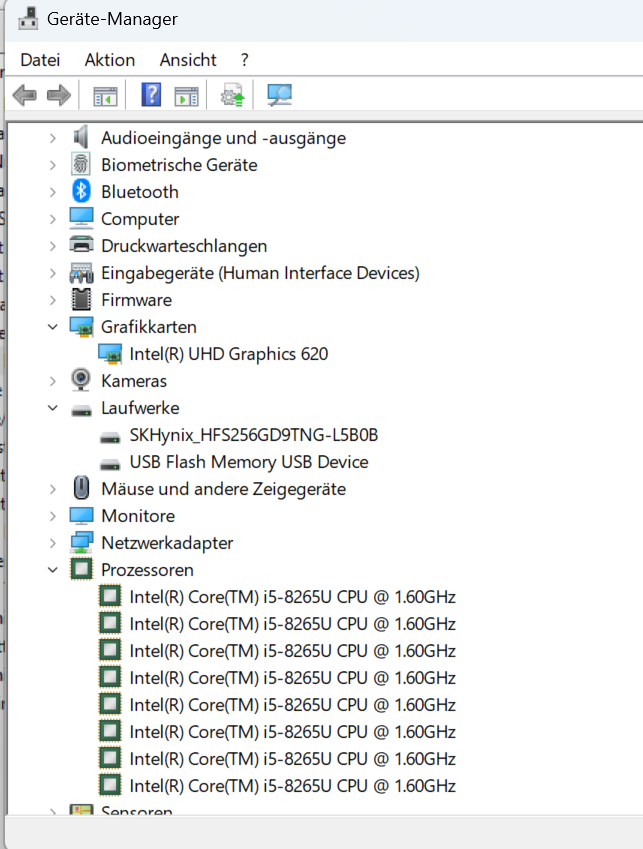The height and width of the screenshot is (849, 643).
Task: Expand the Druckwarteschlangen node chevron
Action: 53,246
